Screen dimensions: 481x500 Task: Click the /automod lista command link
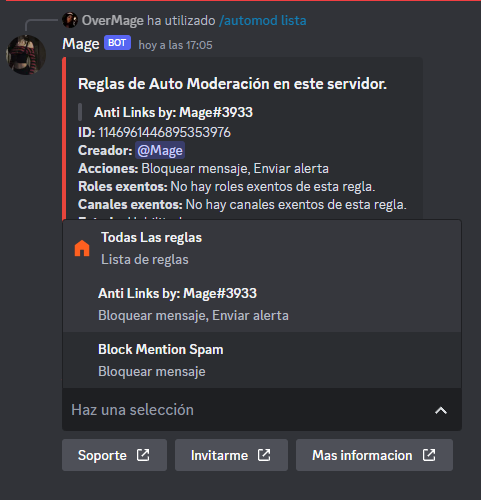[x=263, y=20]
